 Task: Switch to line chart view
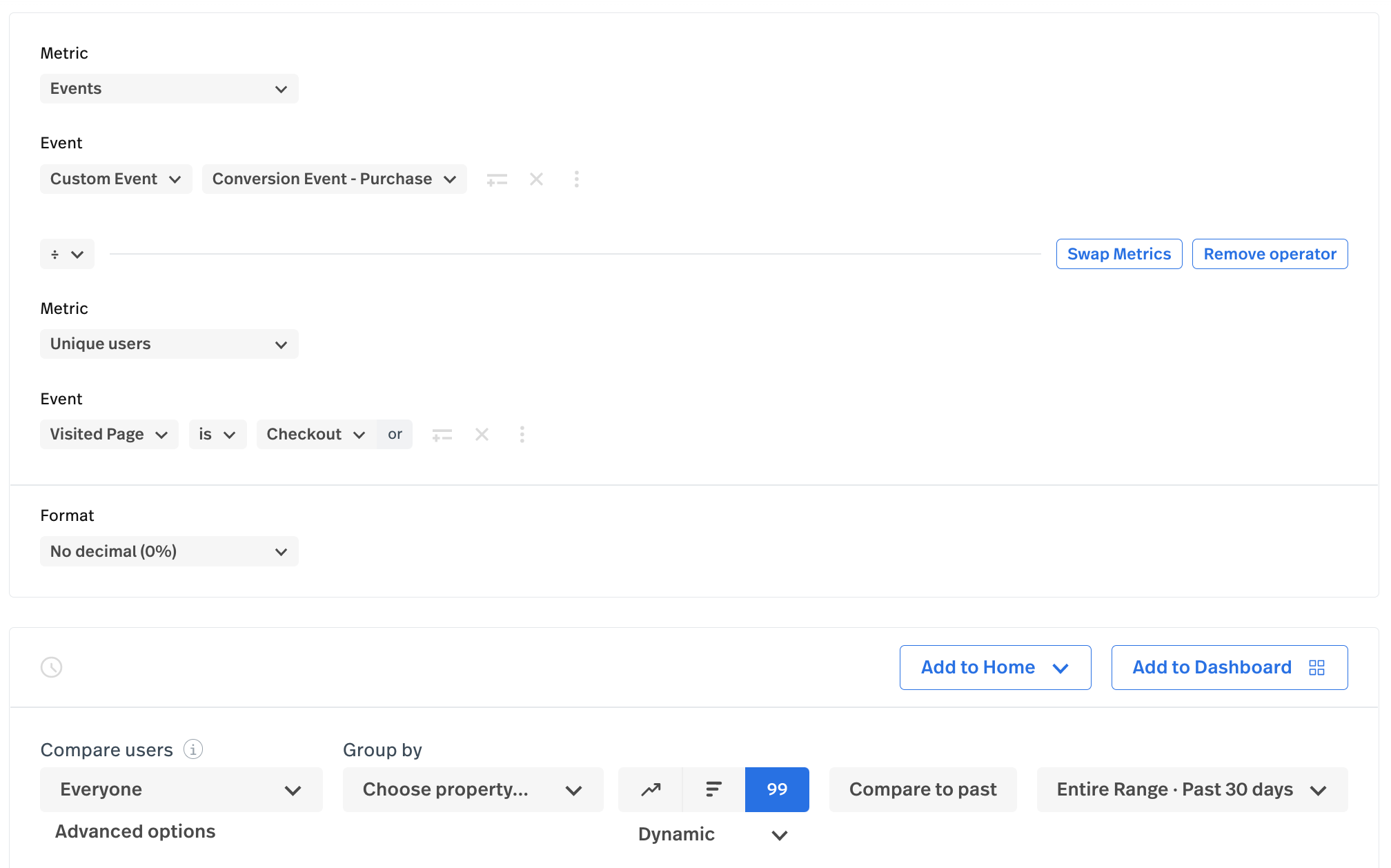651,789
